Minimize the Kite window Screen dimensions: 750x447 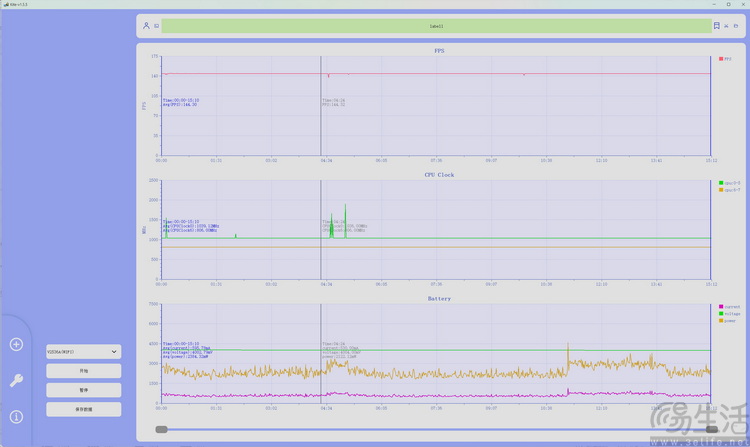click(x=714, y=4)
